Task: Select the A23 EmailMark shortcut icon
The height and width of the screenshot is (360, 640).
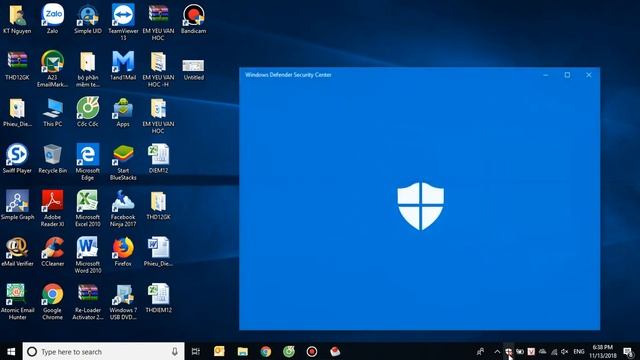Action: 52,68
